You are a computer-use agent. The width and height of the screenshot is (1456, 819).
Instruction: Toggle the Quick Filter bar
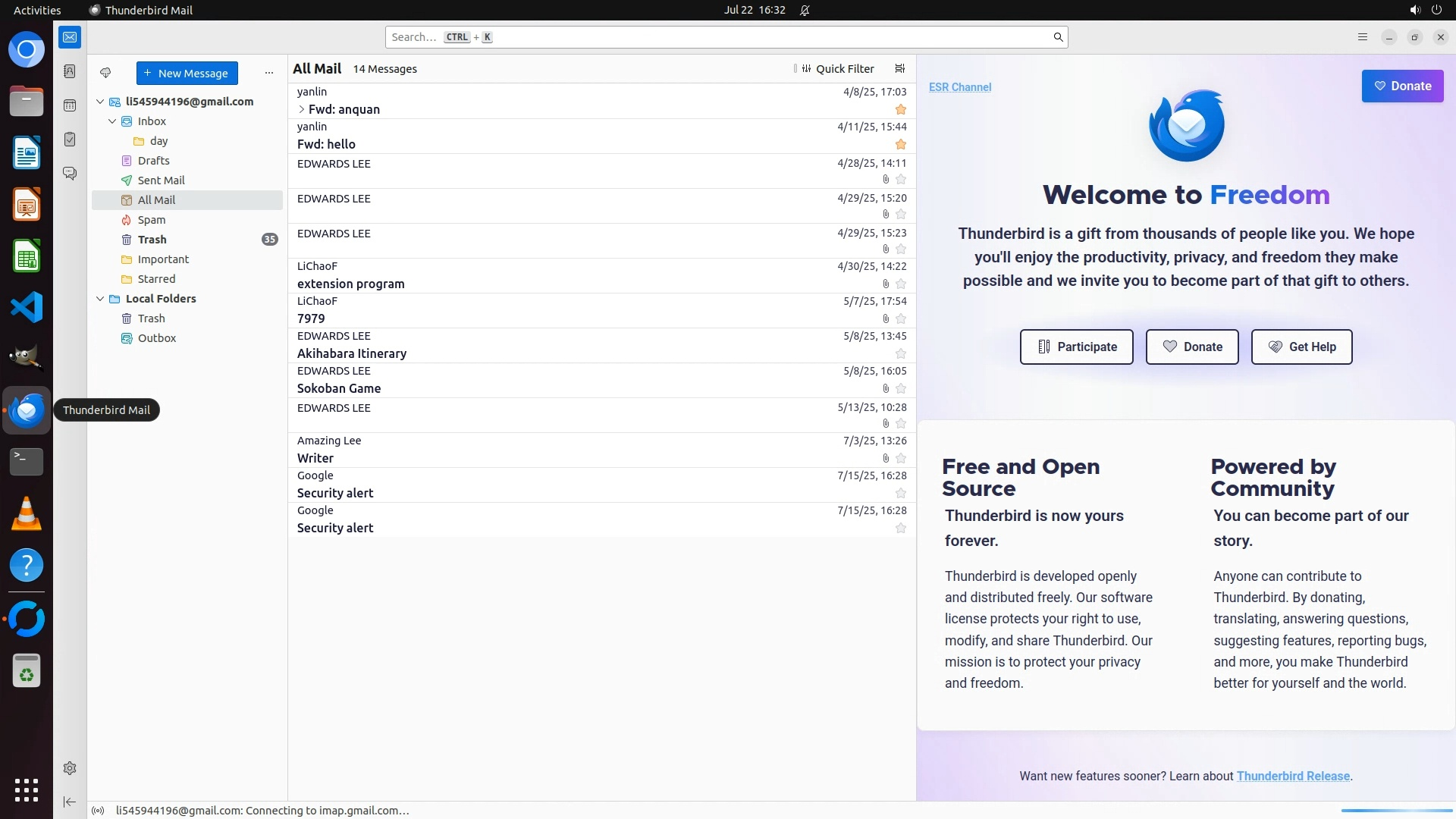click(837, 68)
